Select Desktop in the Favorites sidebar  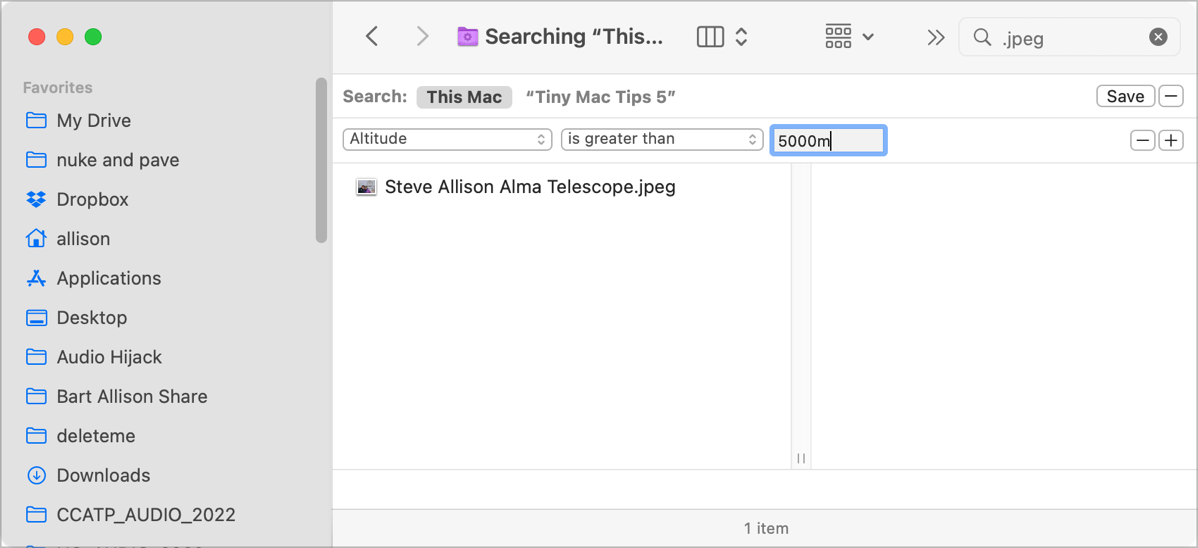pyautogui.click(x=91, y=318)
